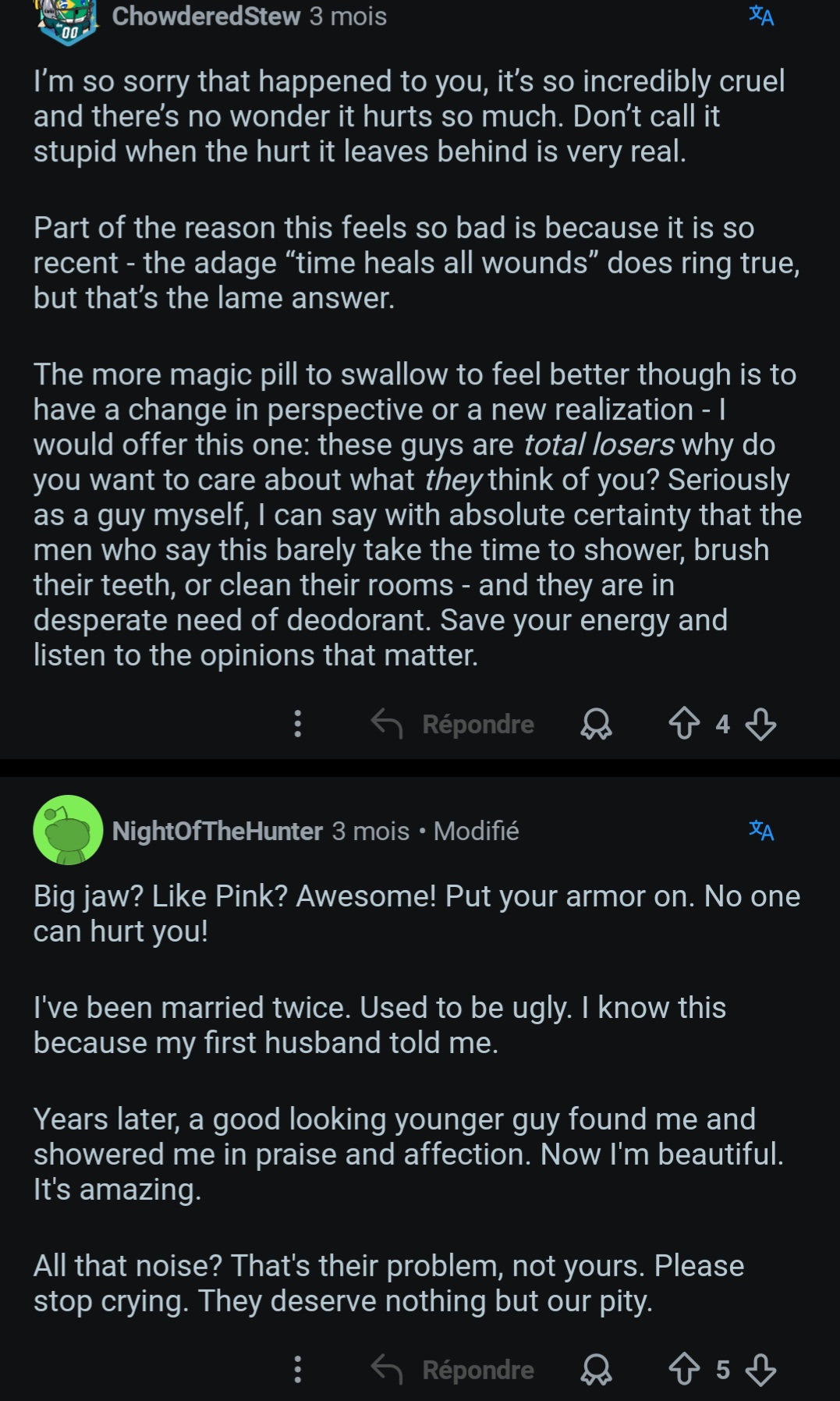Downvote ChowderedStew's comment

click(760, 724)
